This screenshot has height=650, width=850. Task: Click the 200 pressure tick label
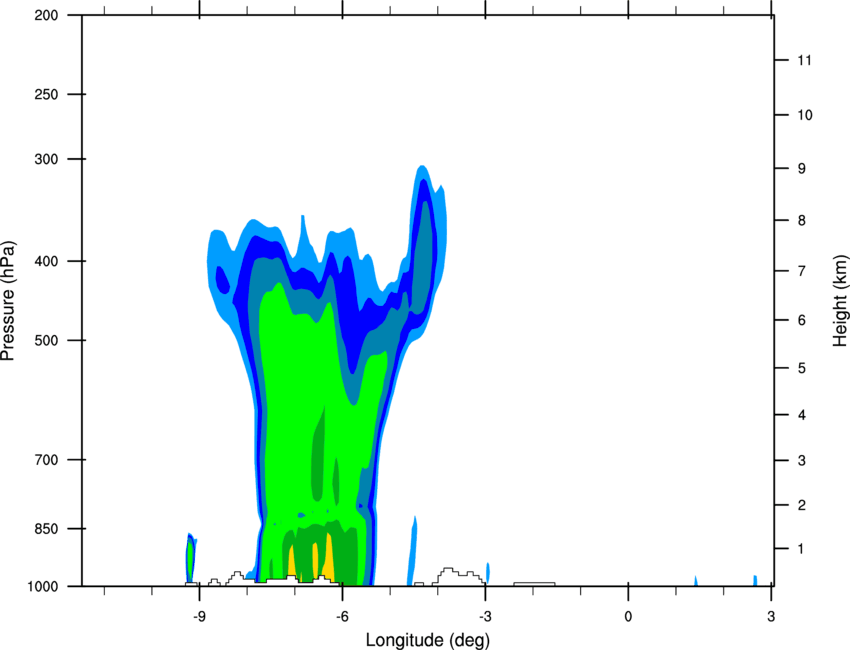[46, 15]
